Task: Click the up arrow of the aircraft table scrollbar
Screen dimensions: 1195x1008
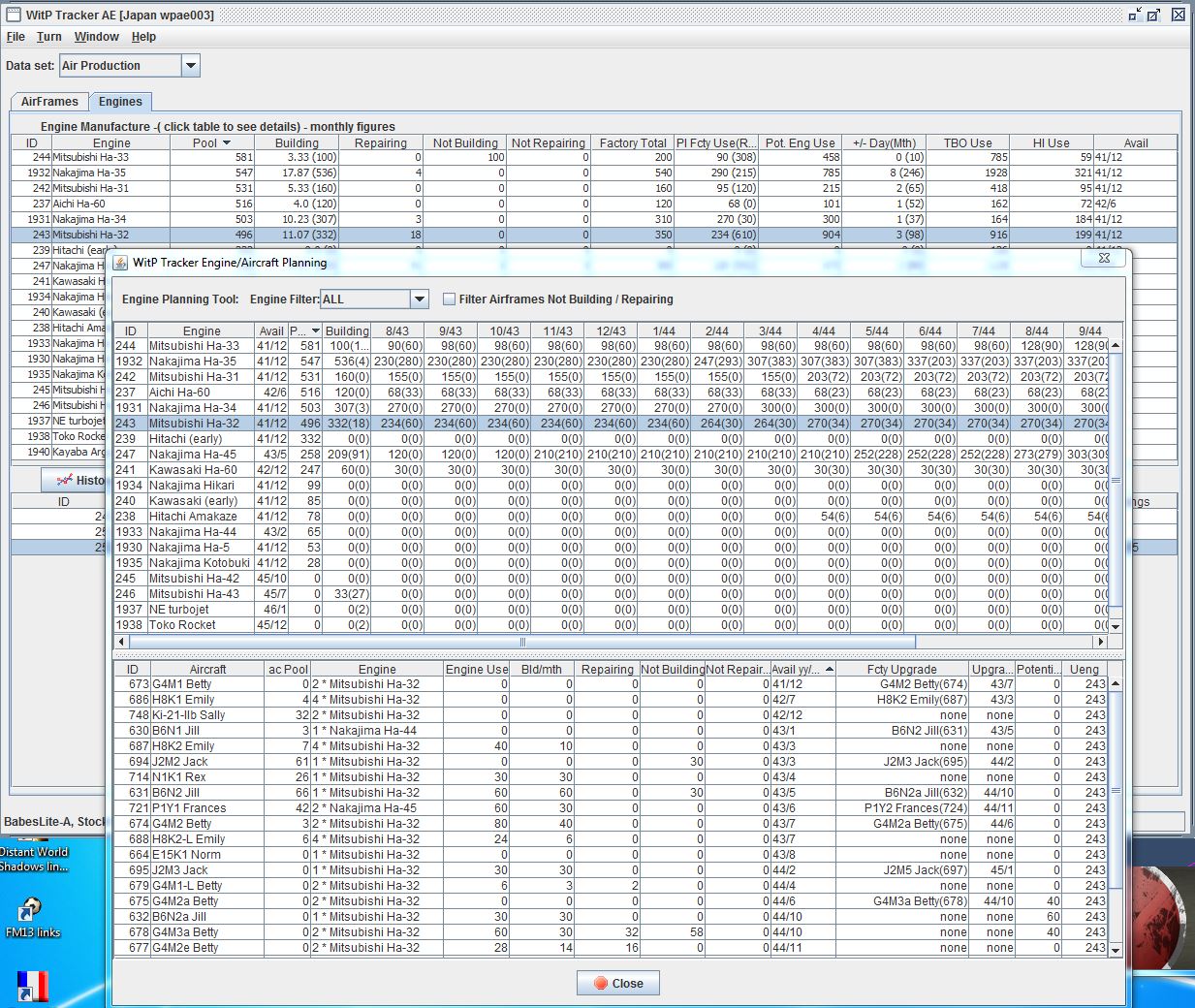Action: point(1116,683)
